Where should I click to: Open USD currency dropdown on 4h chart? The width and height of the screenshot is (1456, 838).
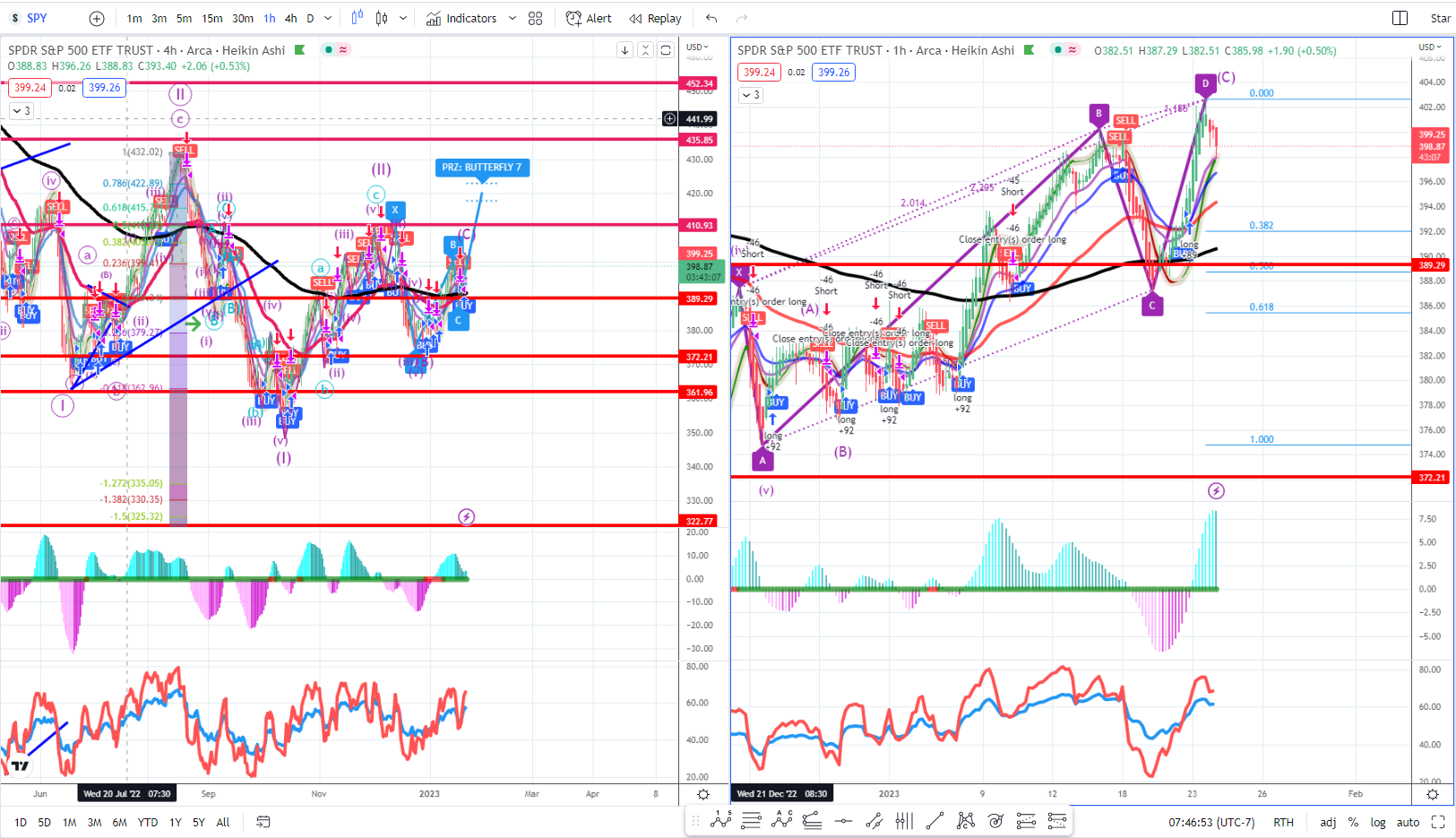[697, 47]
